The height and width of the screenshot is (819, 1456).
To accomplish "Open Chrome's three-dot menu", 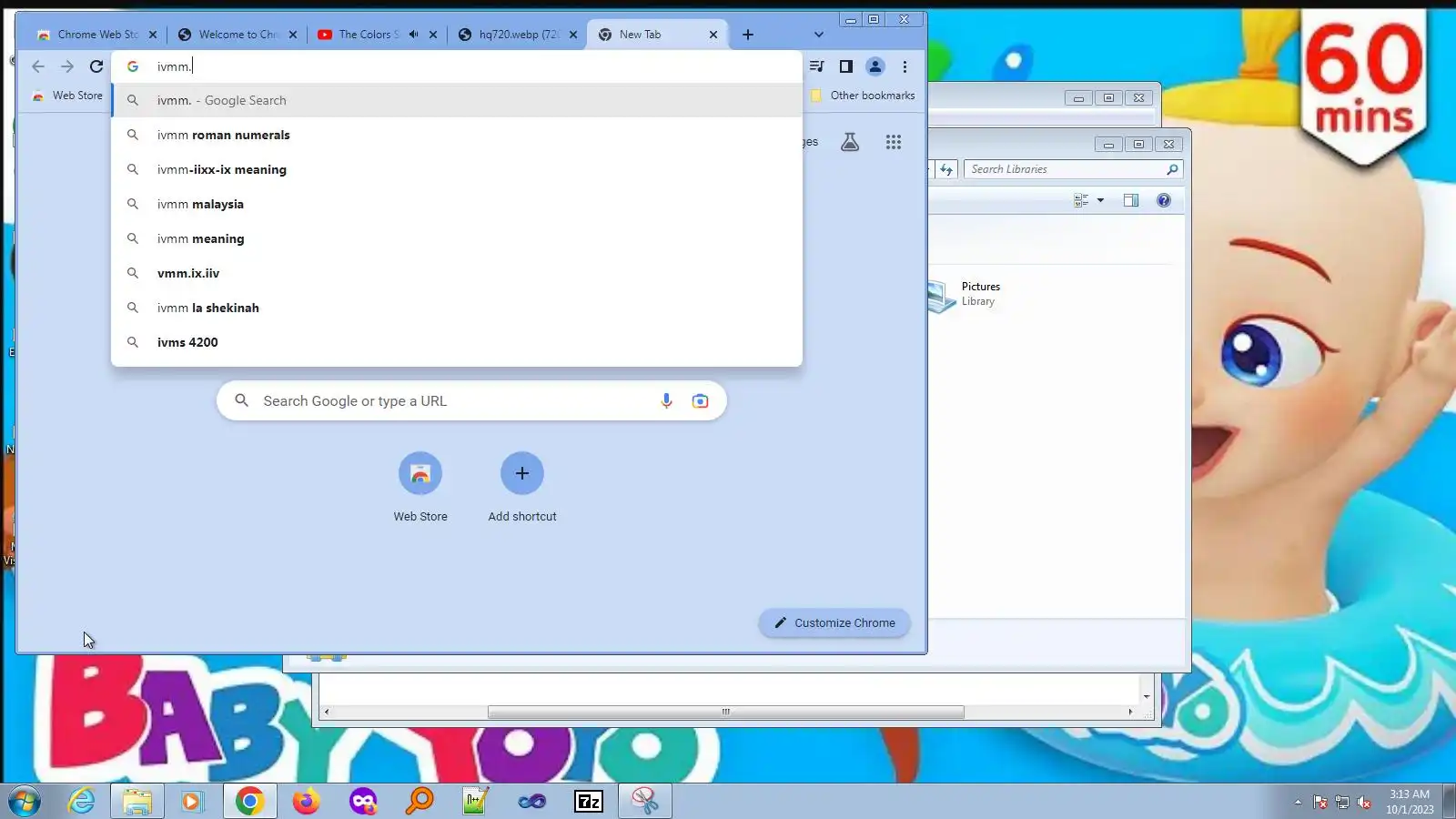I will pyautogui.click(x=905, y=66).
